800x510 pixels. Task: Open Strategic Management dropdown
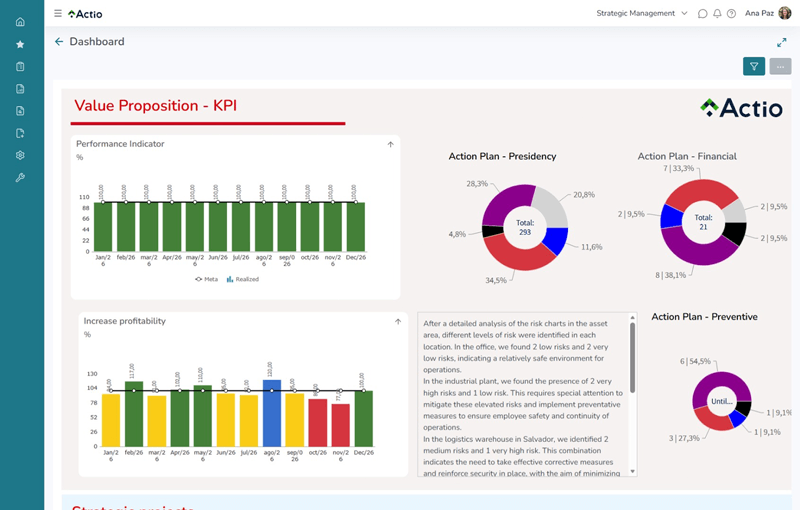point(641,13)
